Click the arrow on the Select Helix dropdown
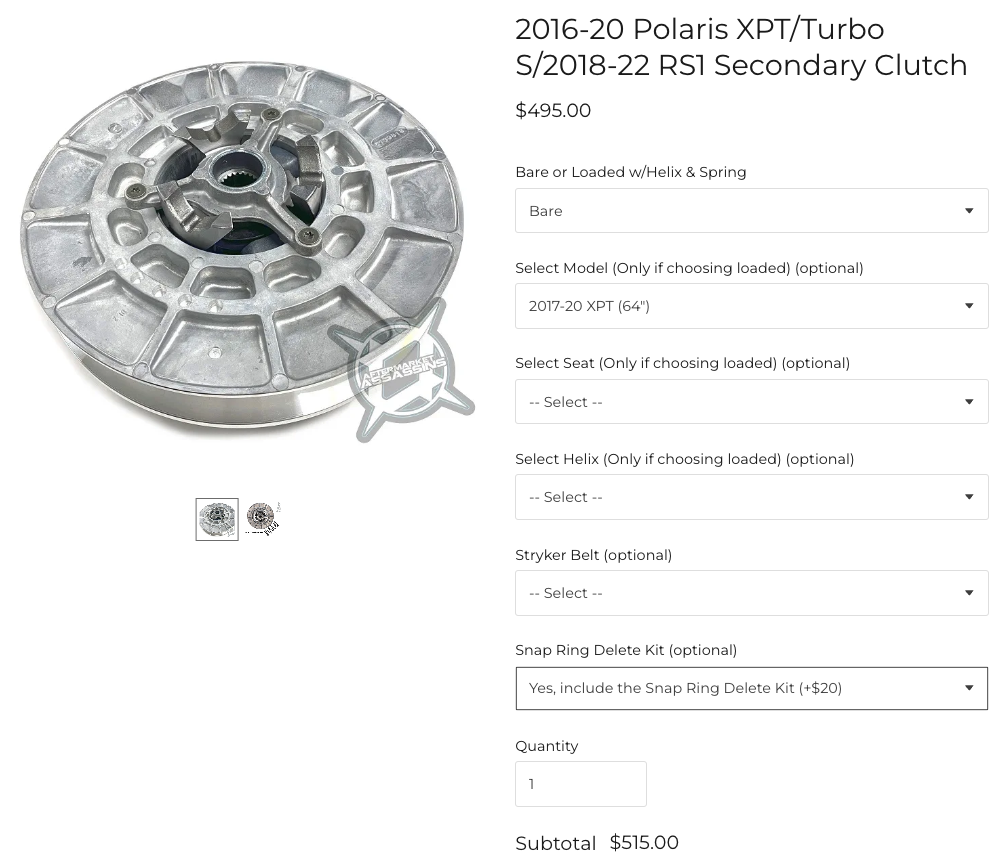The width and height of the screenshot is (993, 860). (x=969, y=497)
